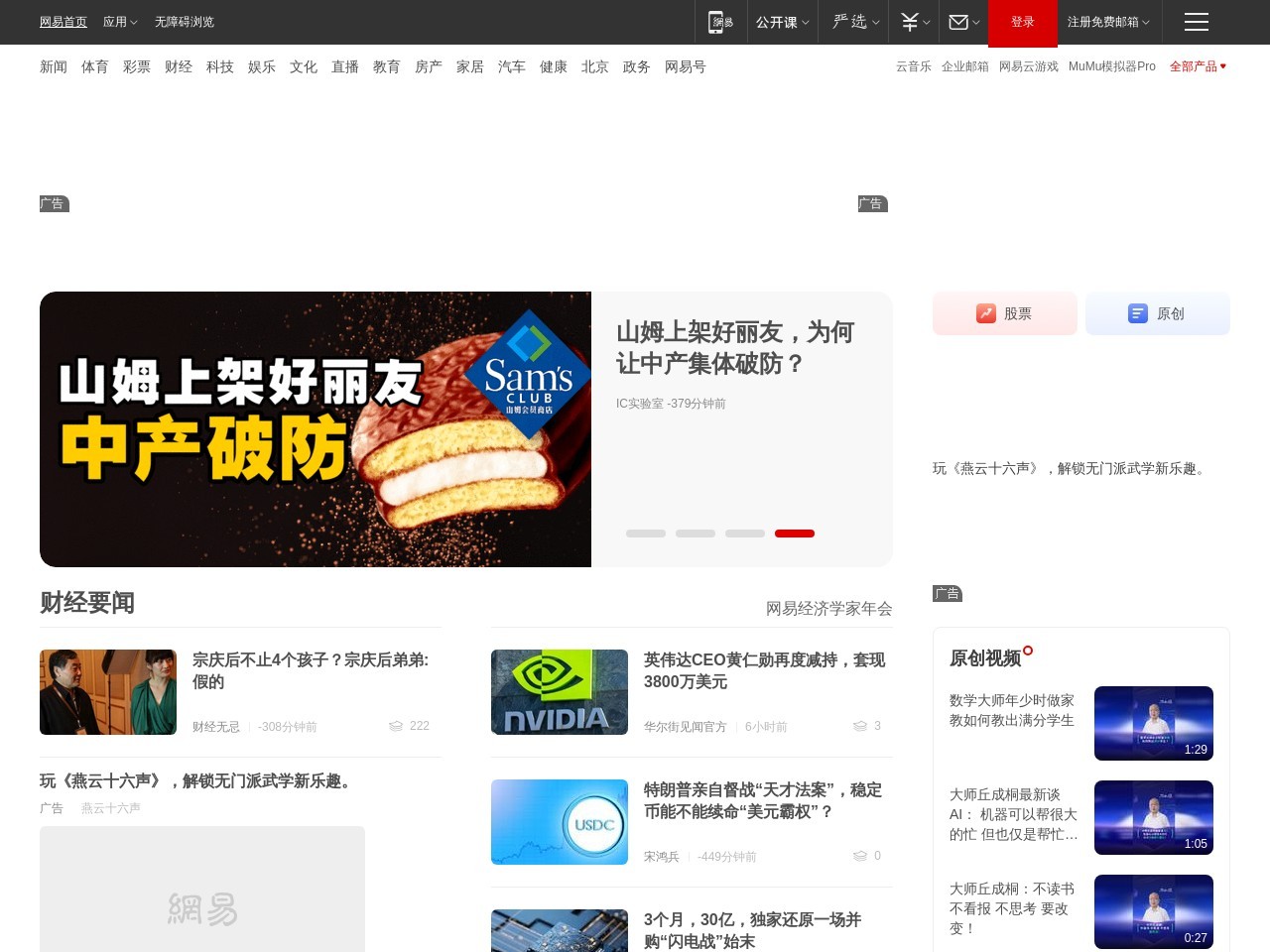Click the comment icon on the NVIDIA article
This screenshot has height=952, width=1270.
[x=859, y=726]
